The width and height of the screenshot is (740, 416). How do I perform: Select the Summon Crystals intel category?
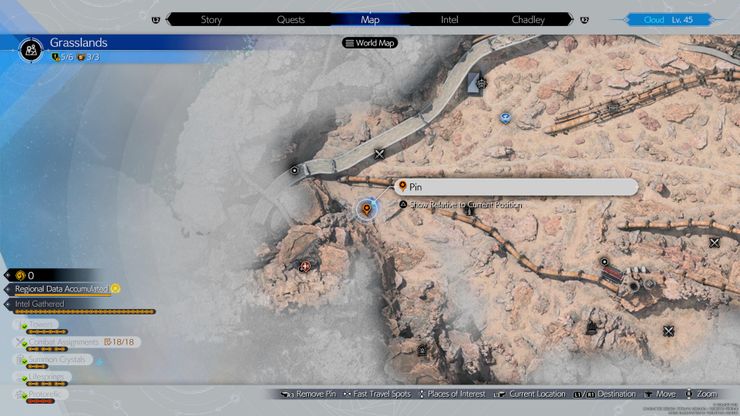click(52, 359)
